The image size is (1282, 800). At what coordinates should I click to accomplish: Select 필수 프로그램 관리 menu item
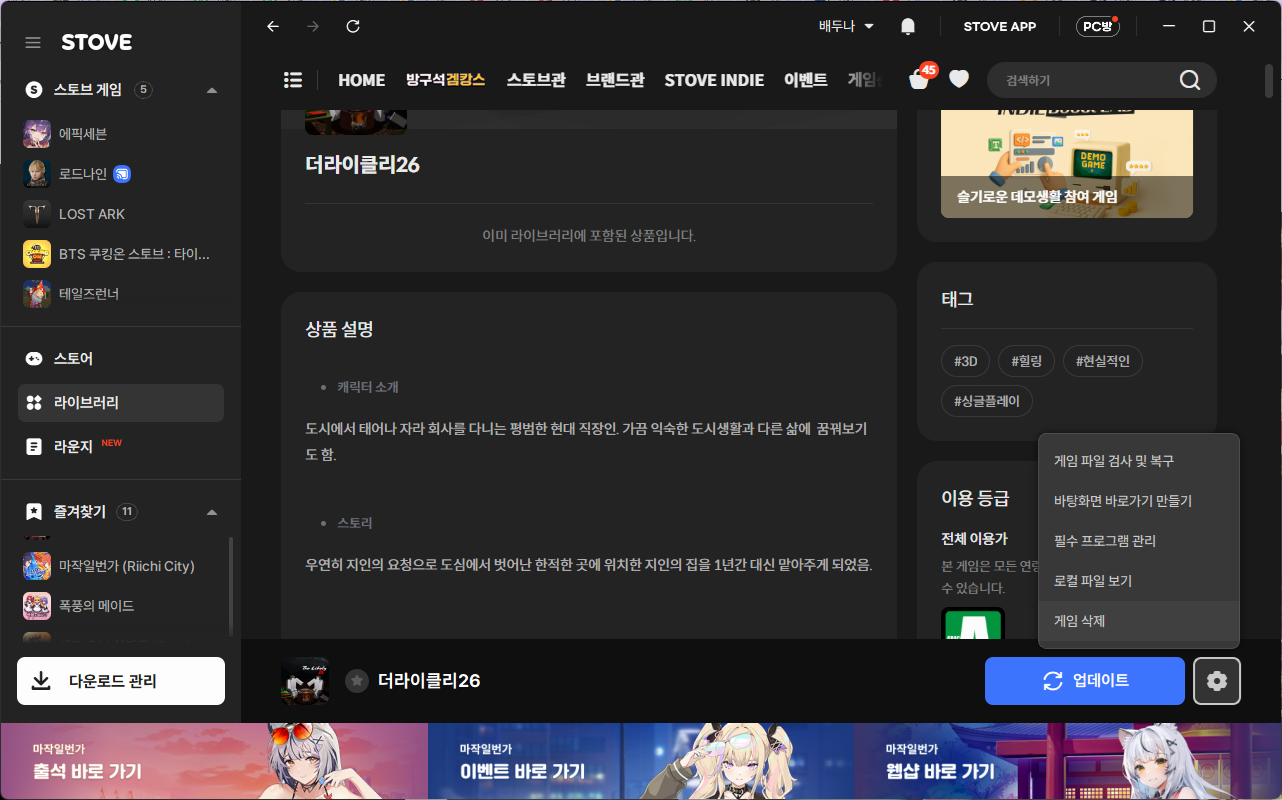(x=1139, y=541)
